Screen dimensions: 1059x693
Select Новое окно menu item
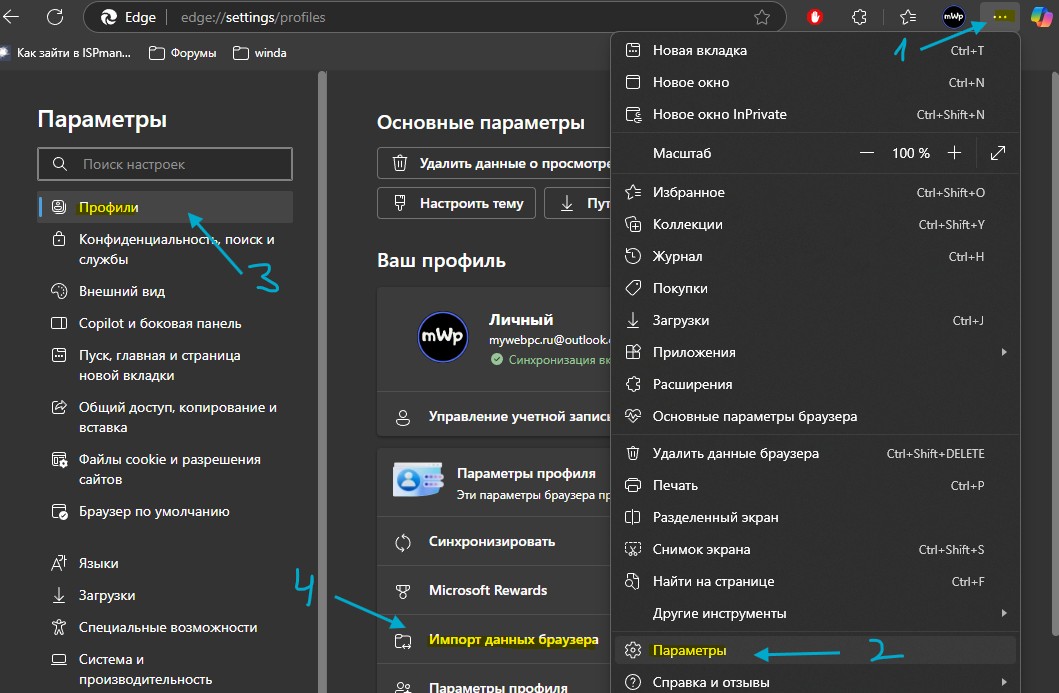(x=815, y=82)
